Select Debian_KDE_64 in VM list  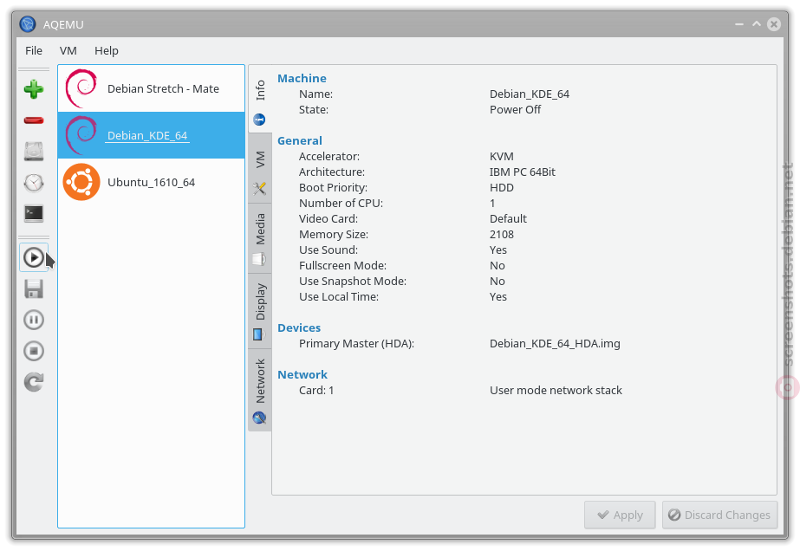(x=151, y=135)
